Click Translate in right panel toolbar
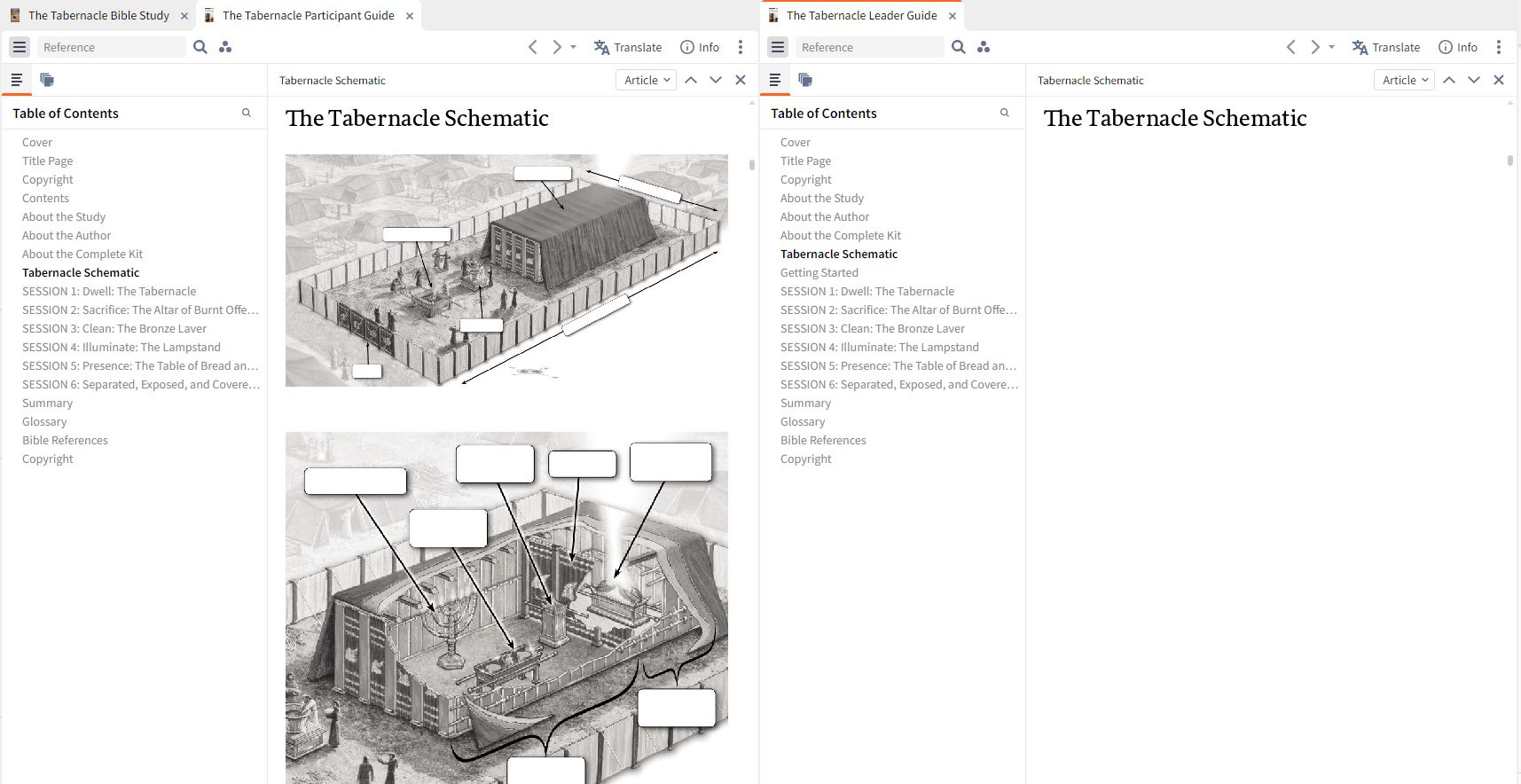1521x784 pixels. point(1386,47)
